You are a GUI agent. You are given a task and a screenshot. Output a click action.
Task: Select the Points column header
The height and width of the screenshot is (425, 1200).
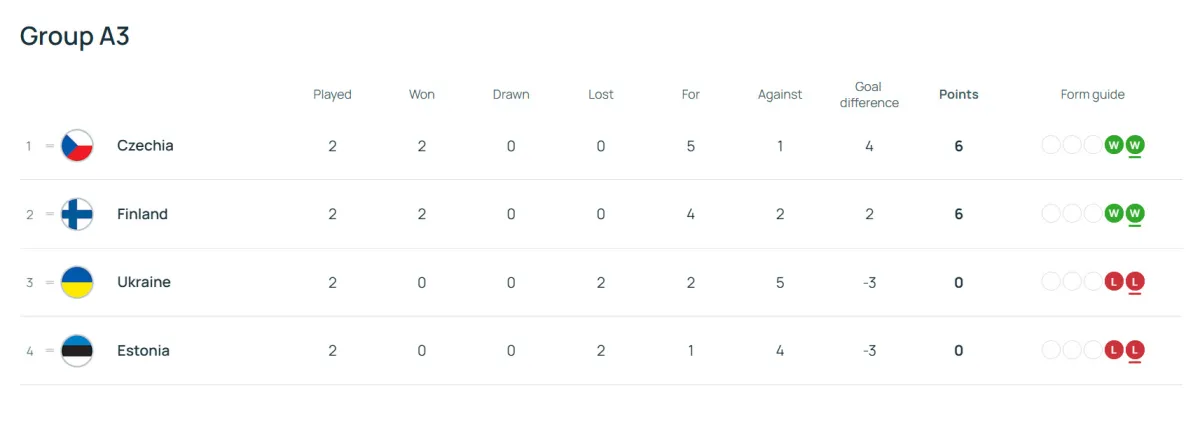(958, 95)
